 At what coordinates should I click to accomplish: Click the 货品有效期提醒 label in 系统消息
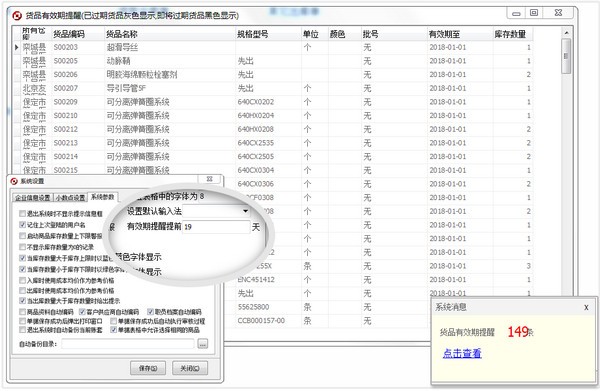[x=467, y=332]
